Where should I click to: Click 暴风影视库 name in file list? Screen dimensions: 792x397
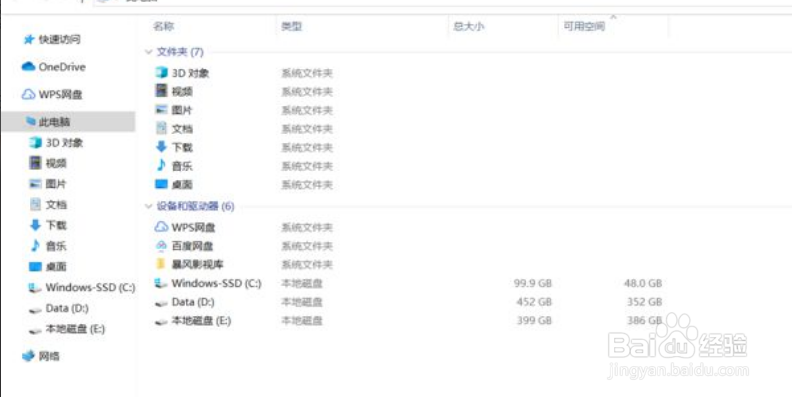coord(197,264)
